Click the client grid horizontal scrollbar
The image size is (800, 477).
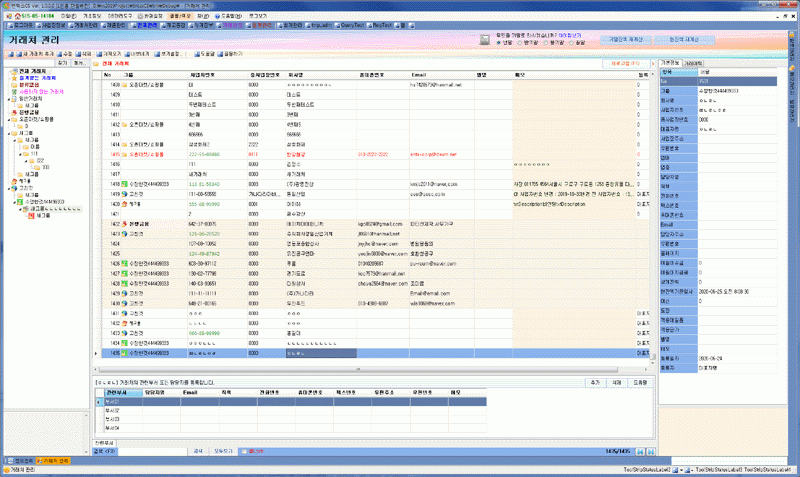click(x=358, y=369)
